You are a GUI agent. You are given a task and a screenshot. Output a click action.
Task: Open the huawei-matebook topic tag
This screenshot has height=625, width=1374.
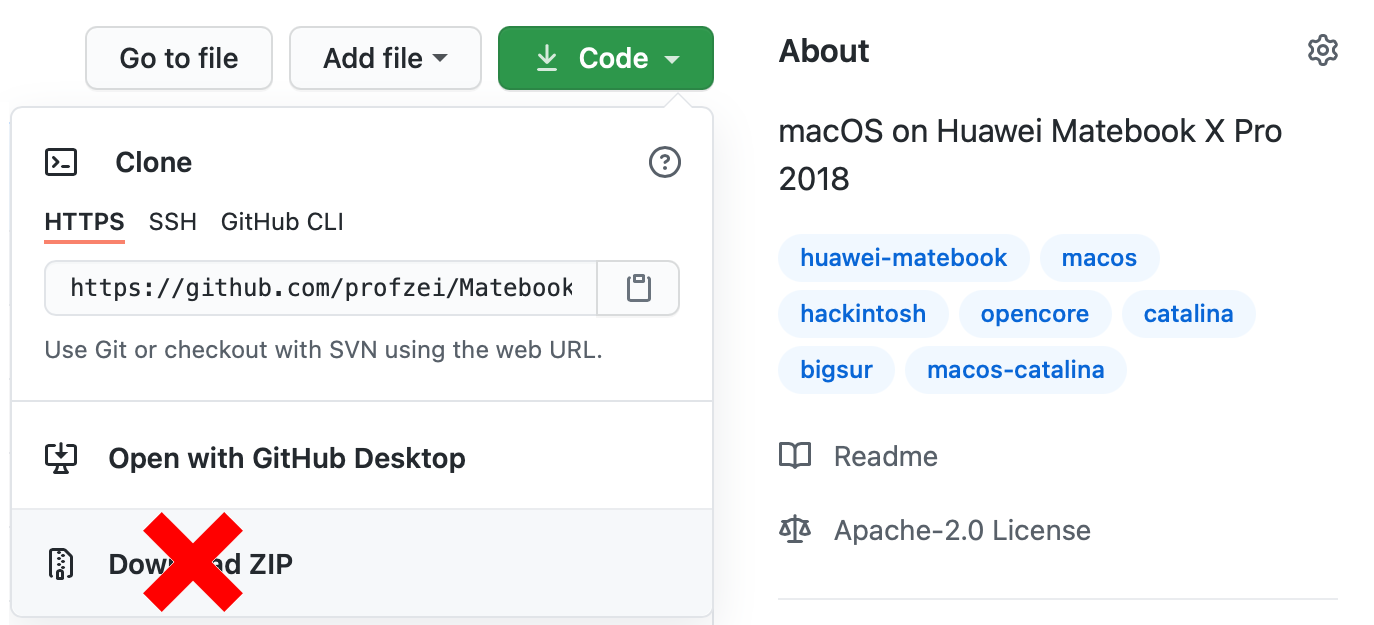904,258
